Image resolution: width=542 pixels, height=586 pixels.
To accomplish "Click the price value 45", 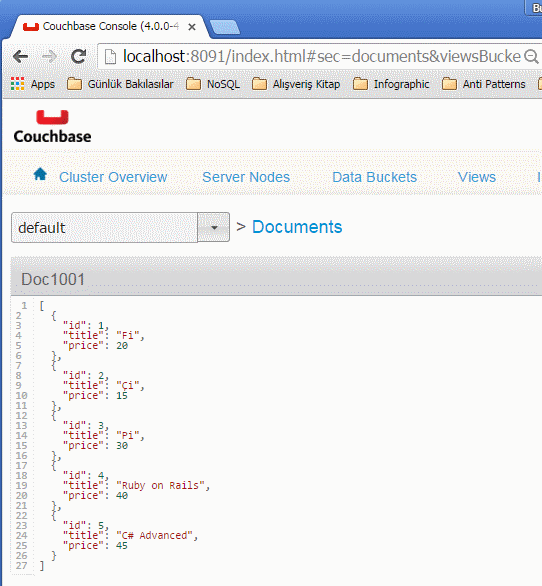I will tap(122, 546).
